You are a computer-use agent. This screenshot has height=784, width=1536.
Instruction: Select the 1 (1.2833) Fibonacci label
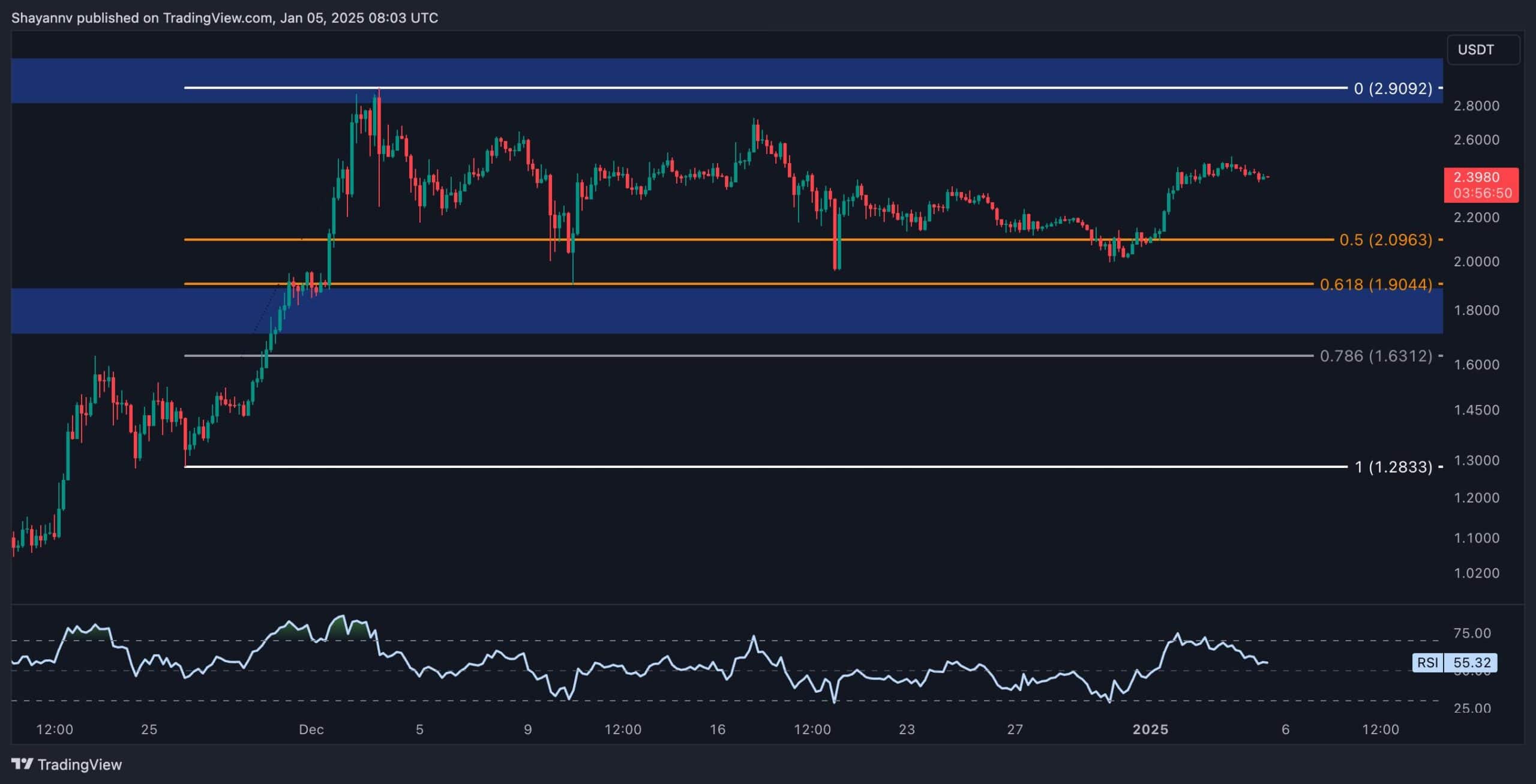[1394, 467]
